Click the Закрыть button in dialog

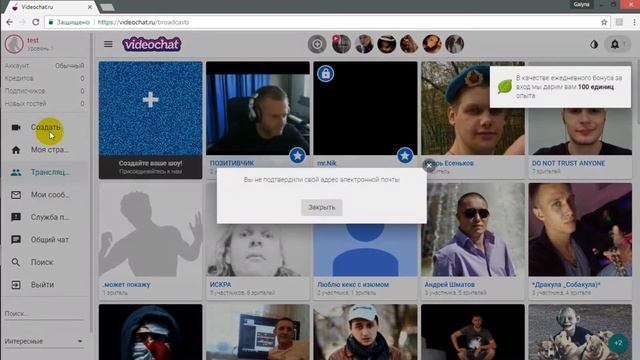pyautogui.click(x=322, y=207)
